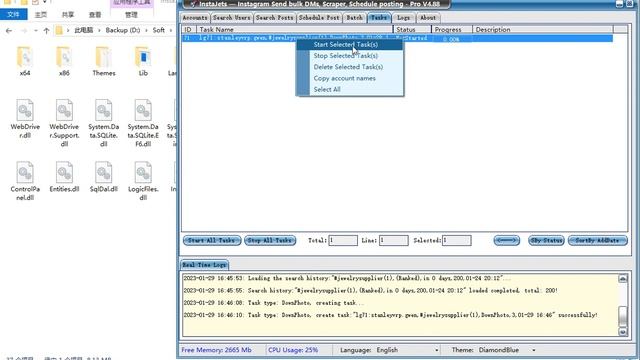Switch to the Search Users tab
This screenshot has height=360, width=640.
231,18
